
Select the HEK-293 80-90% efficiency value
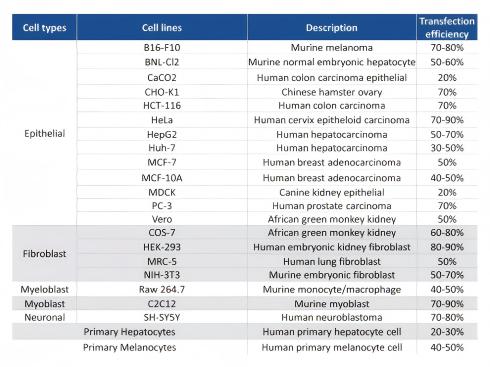(447, 247)
